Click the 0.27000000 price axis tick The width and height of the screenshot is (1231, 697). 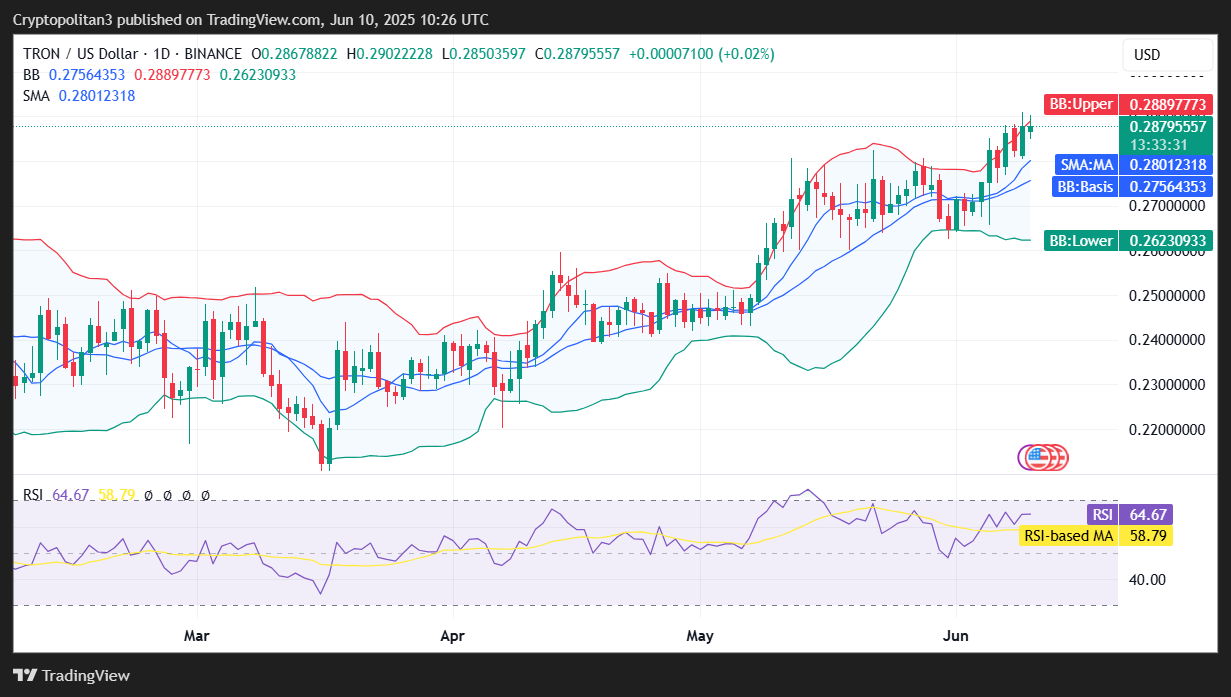coord(1168,206)
